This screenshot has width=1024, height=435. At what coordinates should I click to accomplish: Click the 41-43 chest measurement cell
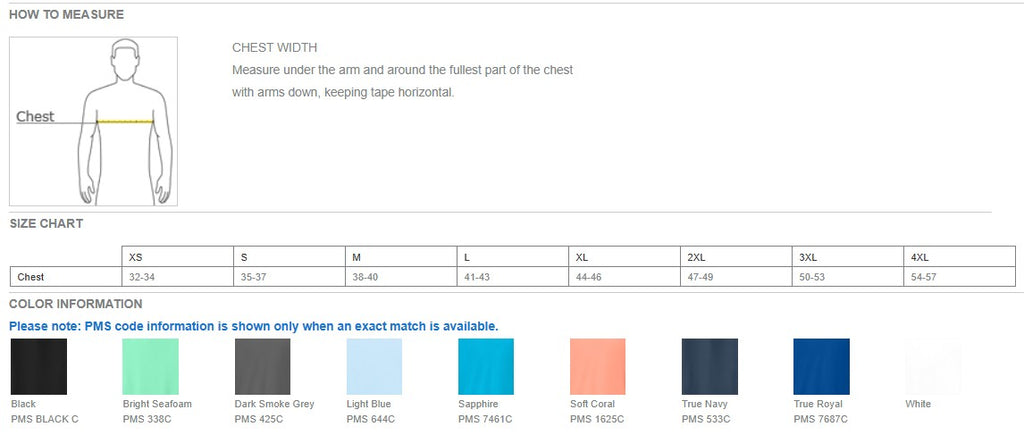pyautogui.click(x=513, y=277)
